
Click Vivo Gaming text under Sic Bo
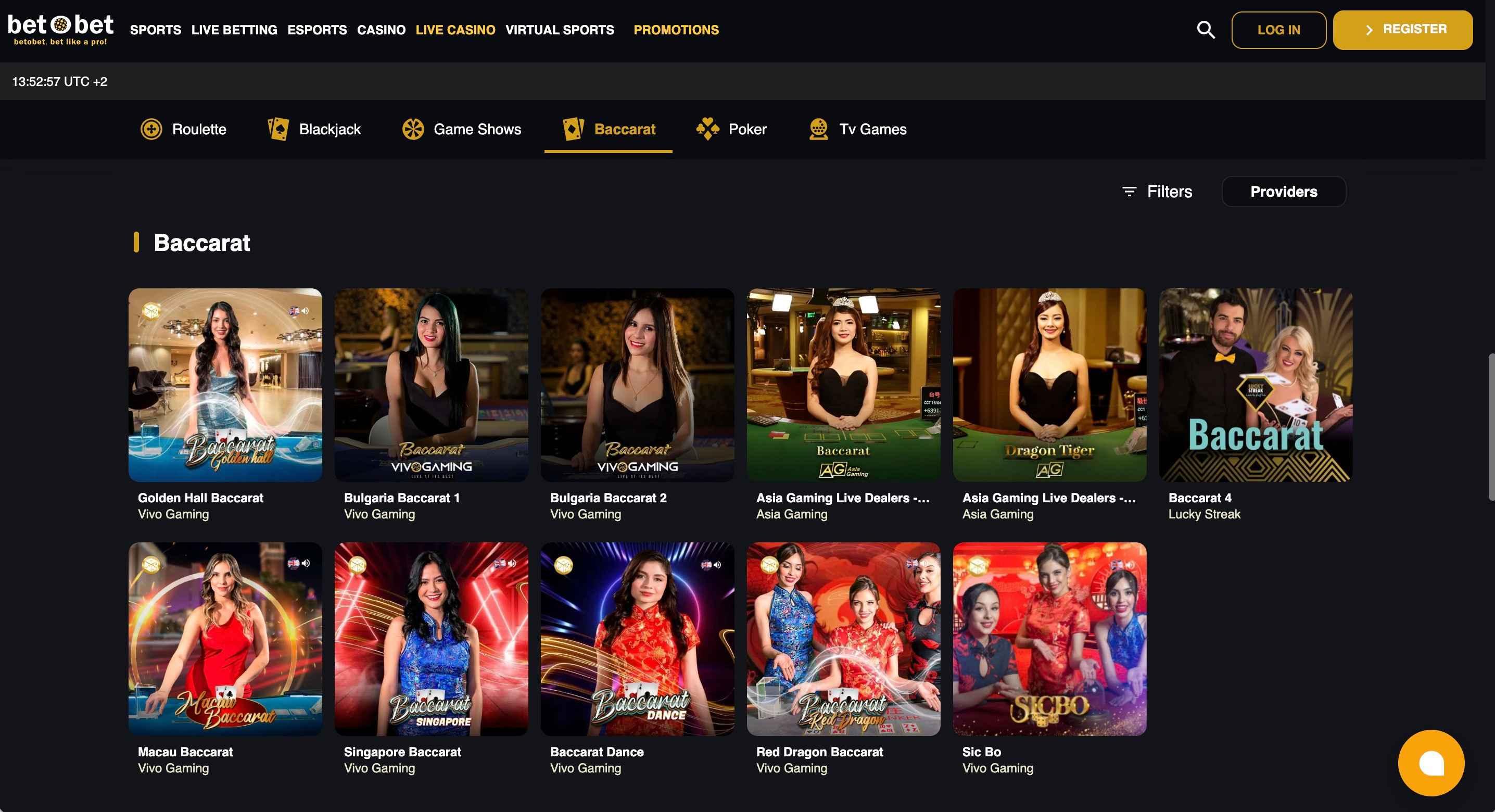[x=998, y=768]
